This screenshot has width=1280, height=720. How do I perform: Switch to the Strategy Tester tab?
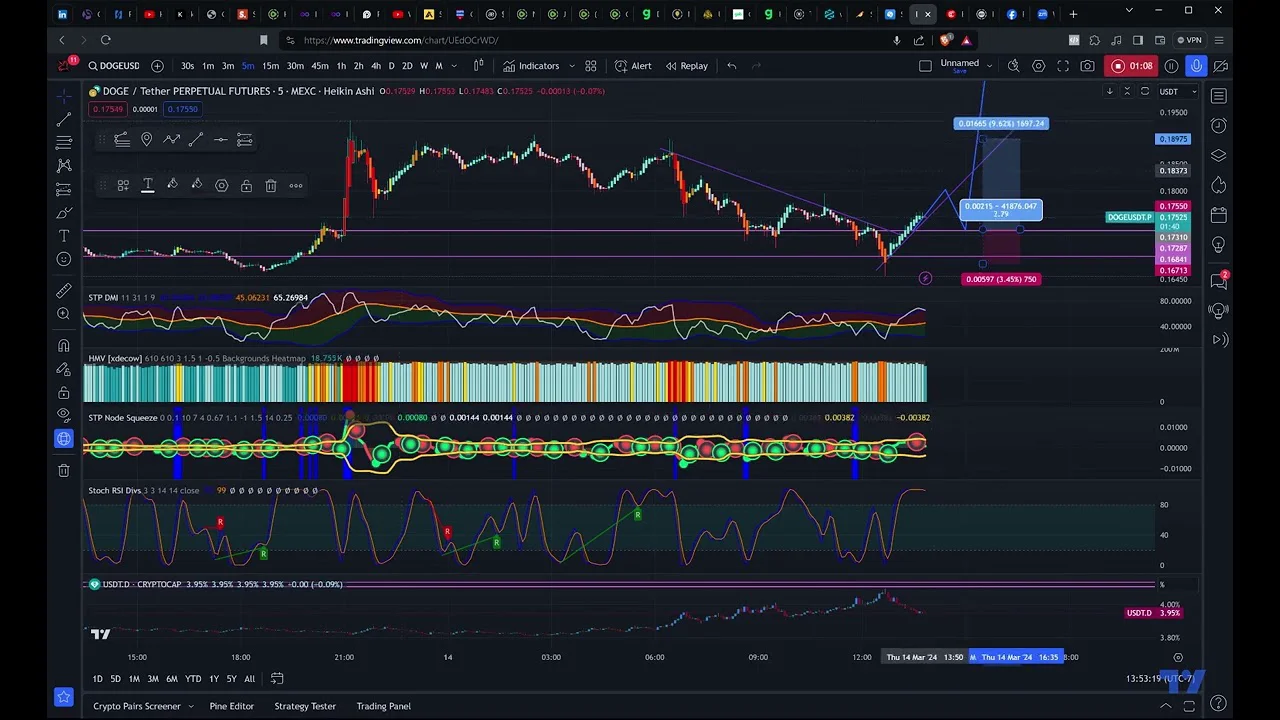[x=305, y=706]
